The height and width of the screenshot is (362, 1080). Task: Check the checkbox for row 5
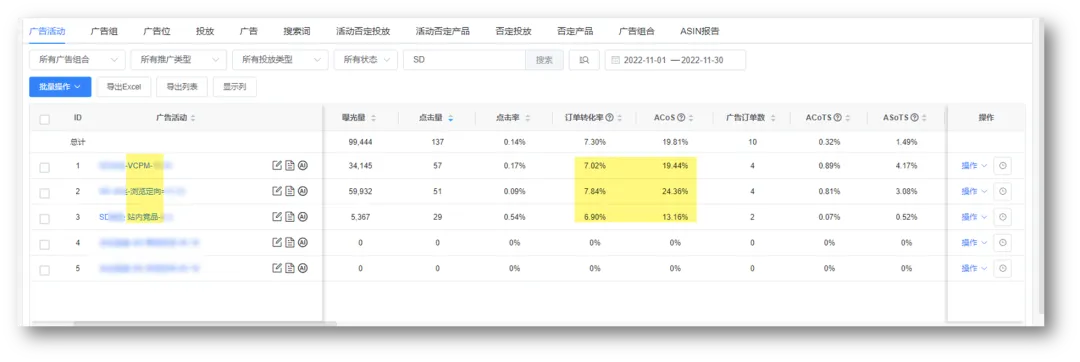coord(45,270)
